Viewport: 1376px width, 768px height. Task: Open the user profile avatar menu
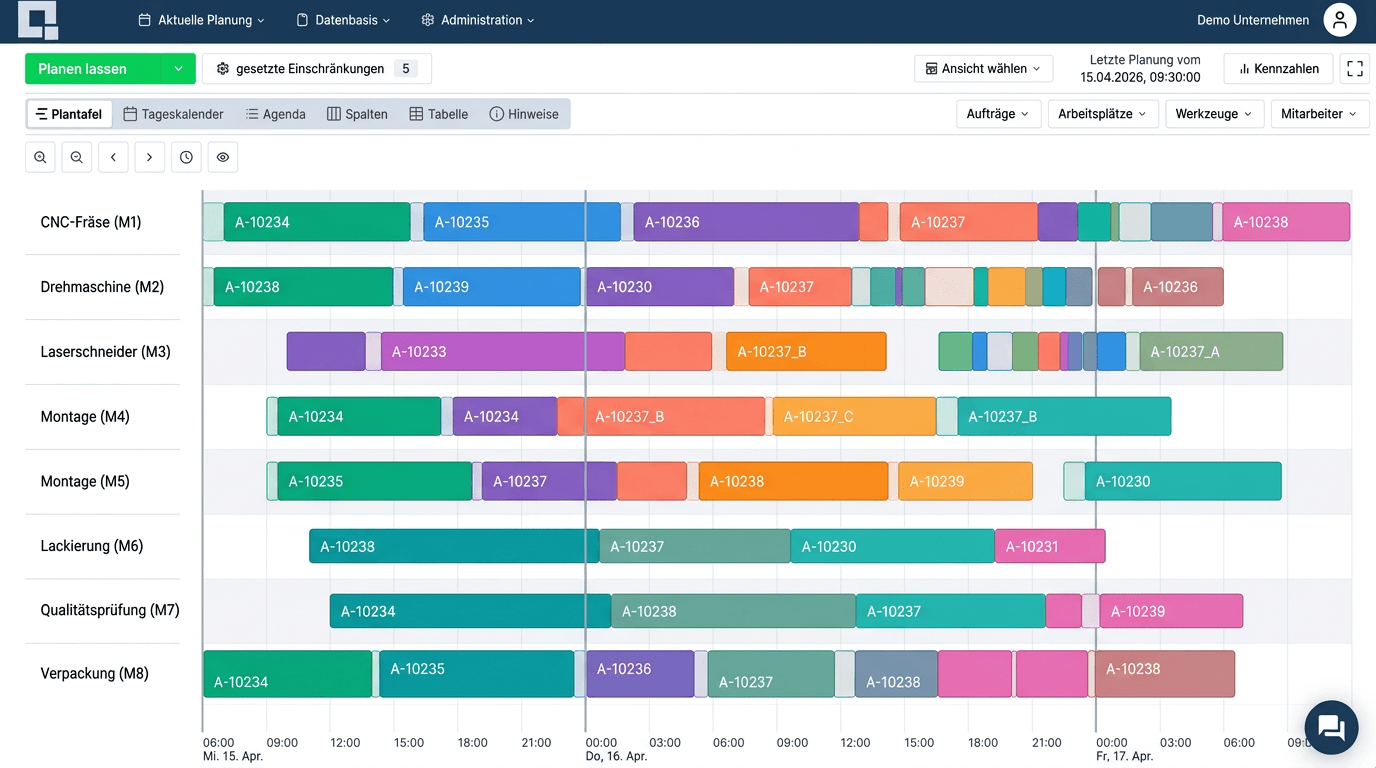tap(1339, 19)
